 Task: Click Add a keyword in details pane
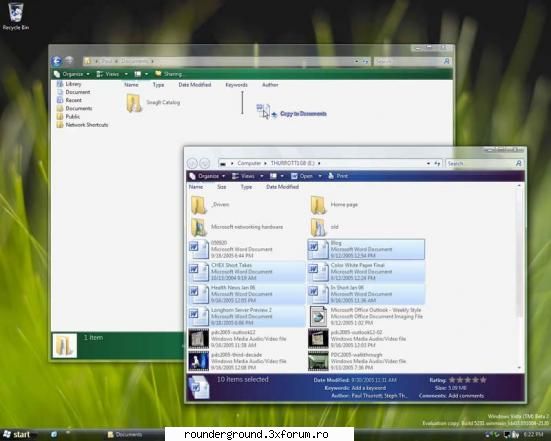click(x=369, y=388)
